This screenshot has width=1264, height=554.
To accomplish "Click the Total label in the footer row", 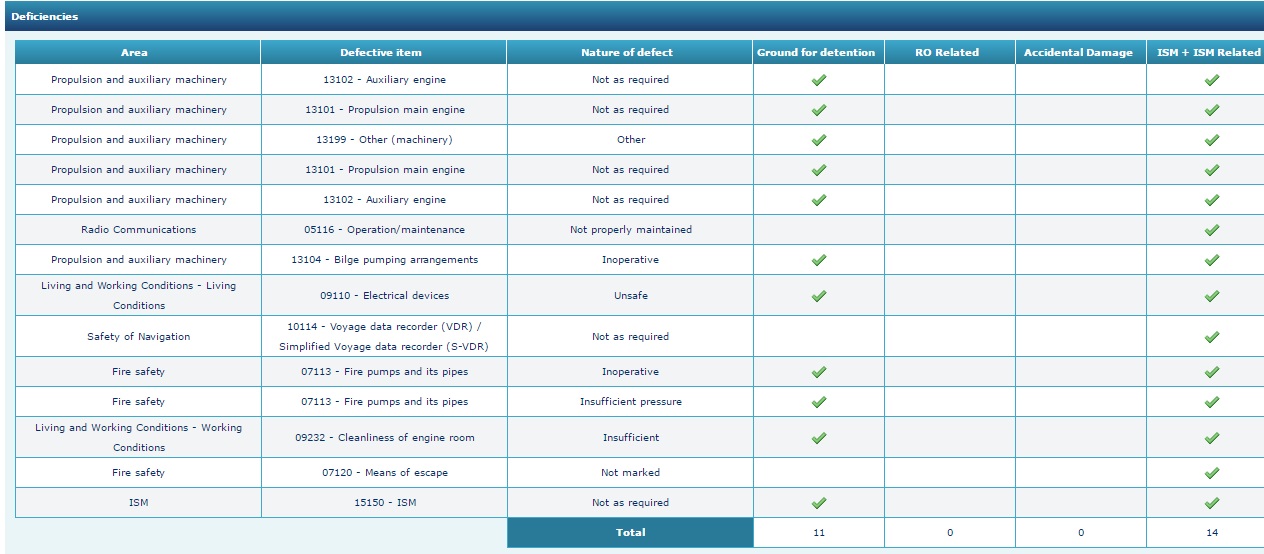I will pos(630,533).
